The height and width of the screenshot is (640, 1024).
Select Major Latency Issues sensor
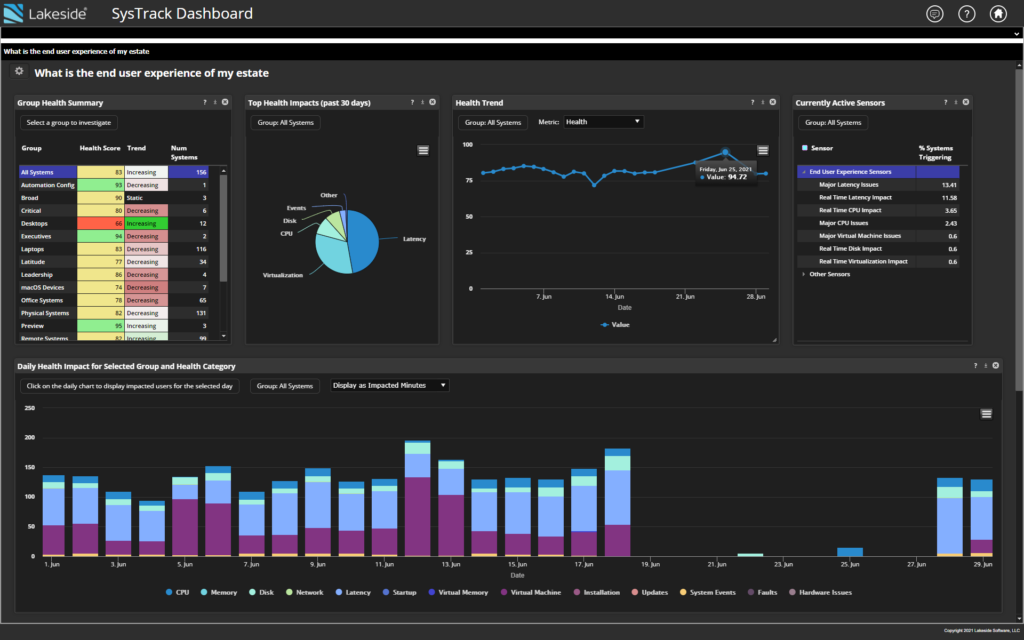878,185
